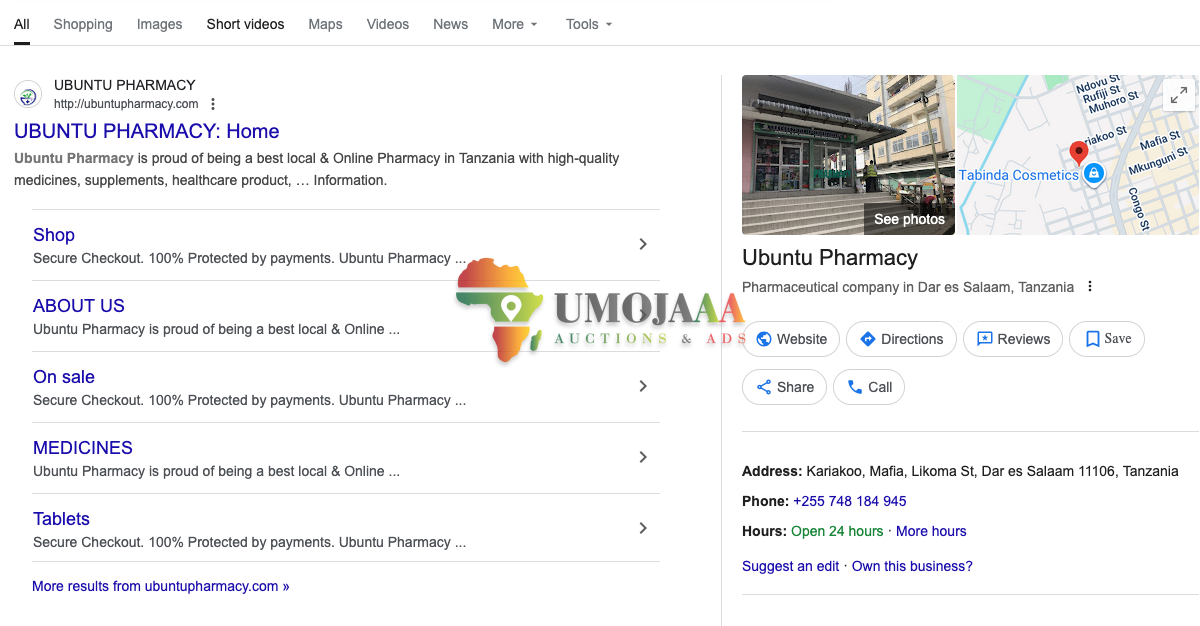Open the UBUNTU PHARMACY: Home result
This screenshot has width=1200, height=626.
coord(147,131)
